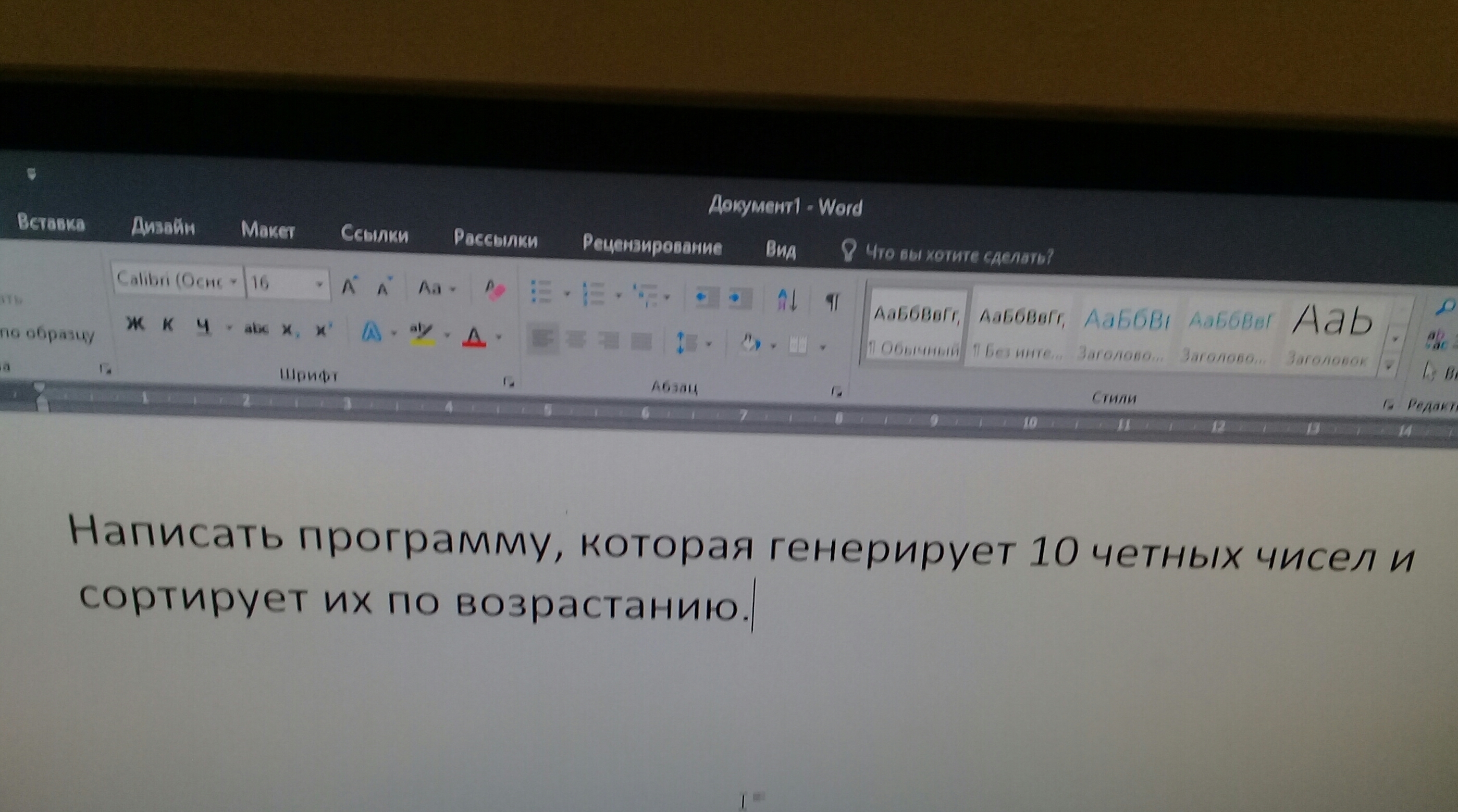The width and height of the screenshot is (1458, 812).
Task: Open the Дизайн ribbon tab
Action: pos(163,227)
